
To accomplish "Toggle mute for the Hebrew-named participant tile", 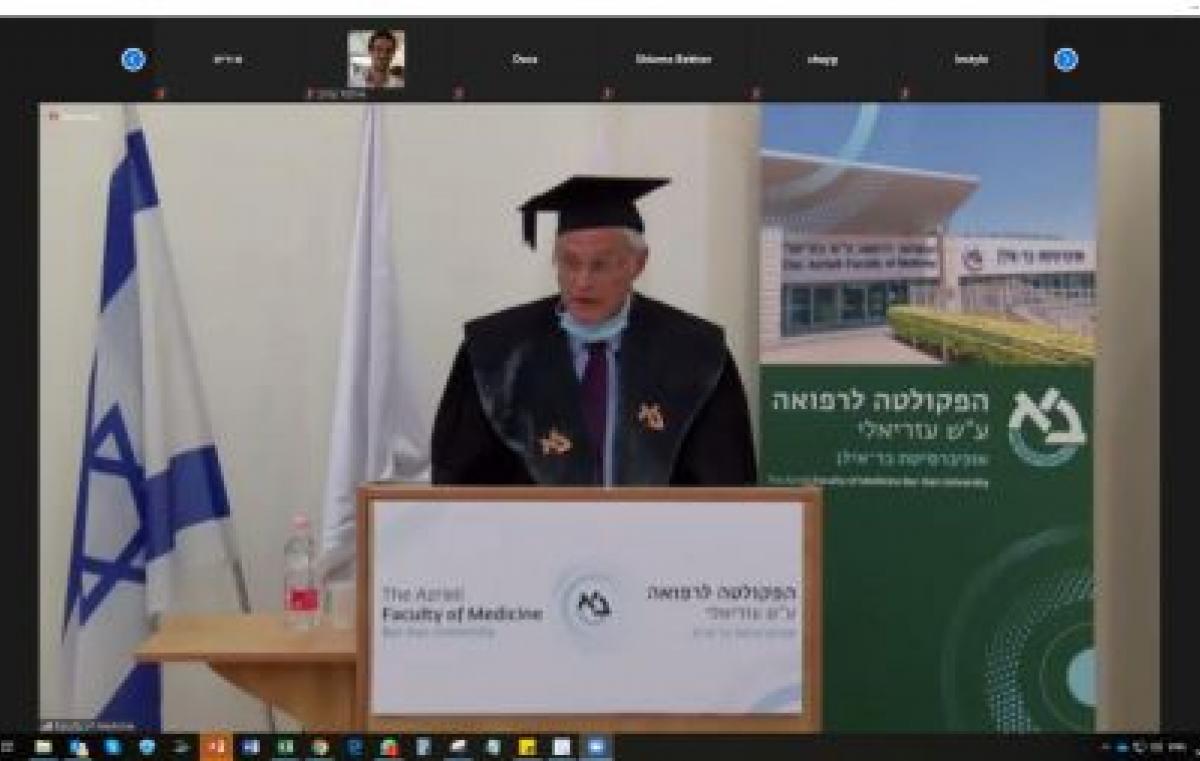I will (158, 90).
